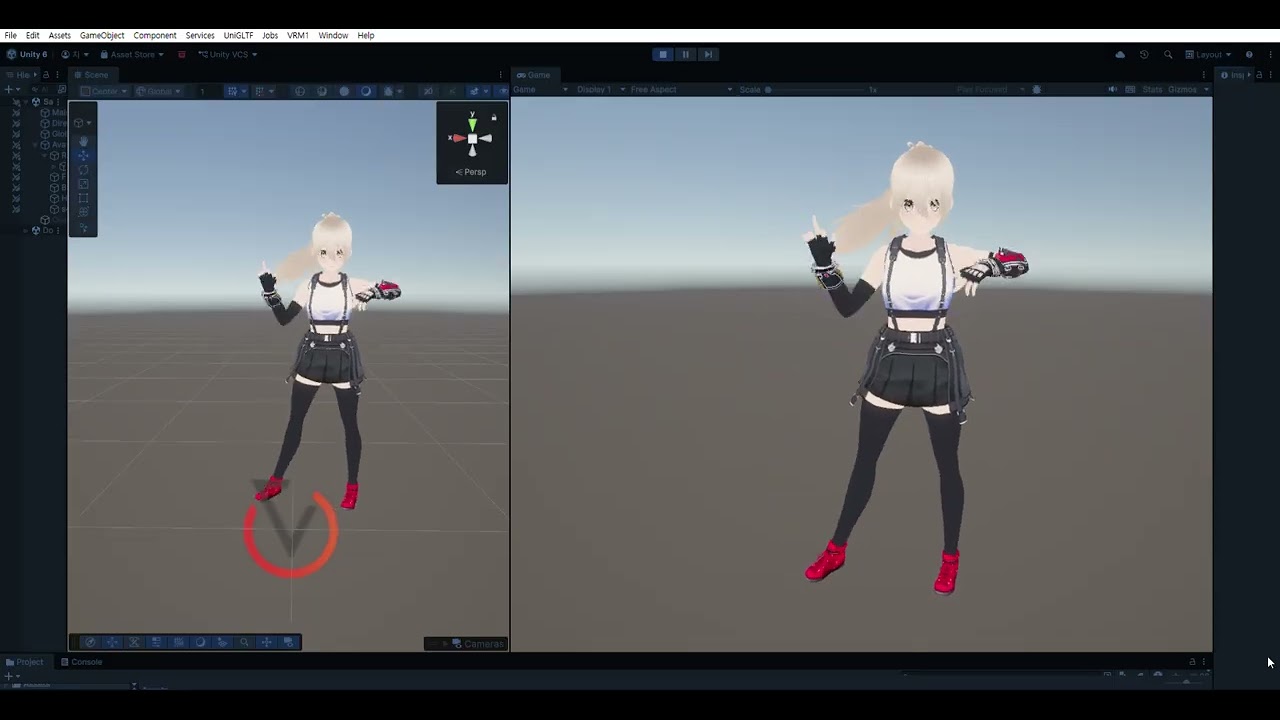Click the red X axis gizmo cone
This screenshot has height=720, width=1280.
point(459,138)
